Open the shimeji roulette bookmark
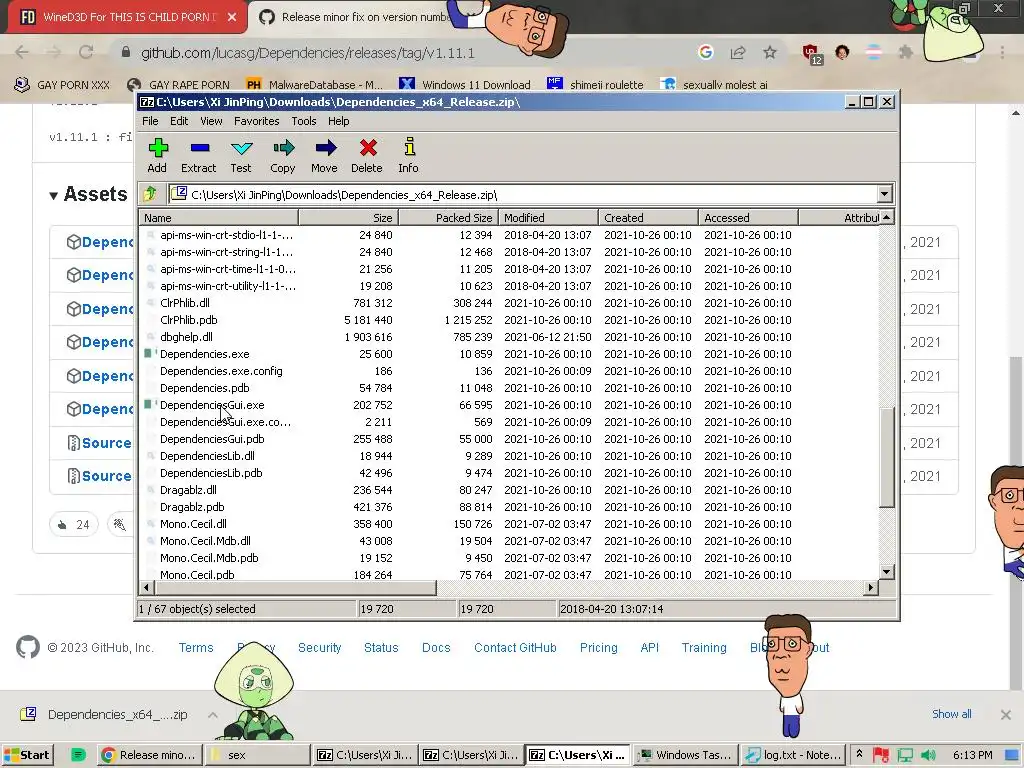Viewport: 1024px width, 768px height. coord(596,85)
